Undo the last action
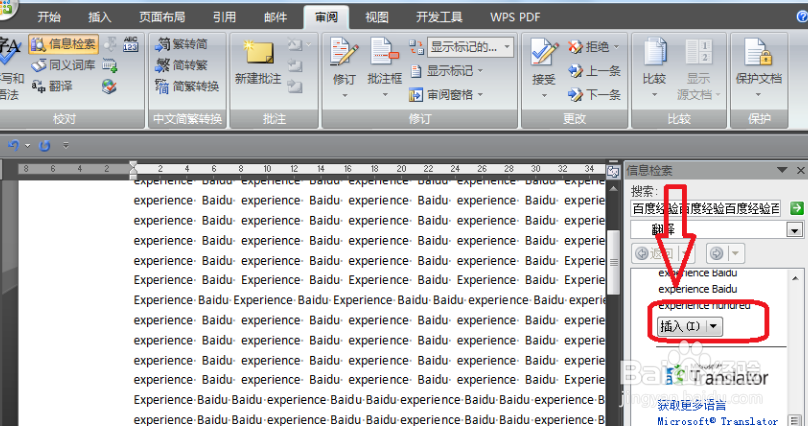The height and width of the screenshot is (426, 808). point(13,146)
